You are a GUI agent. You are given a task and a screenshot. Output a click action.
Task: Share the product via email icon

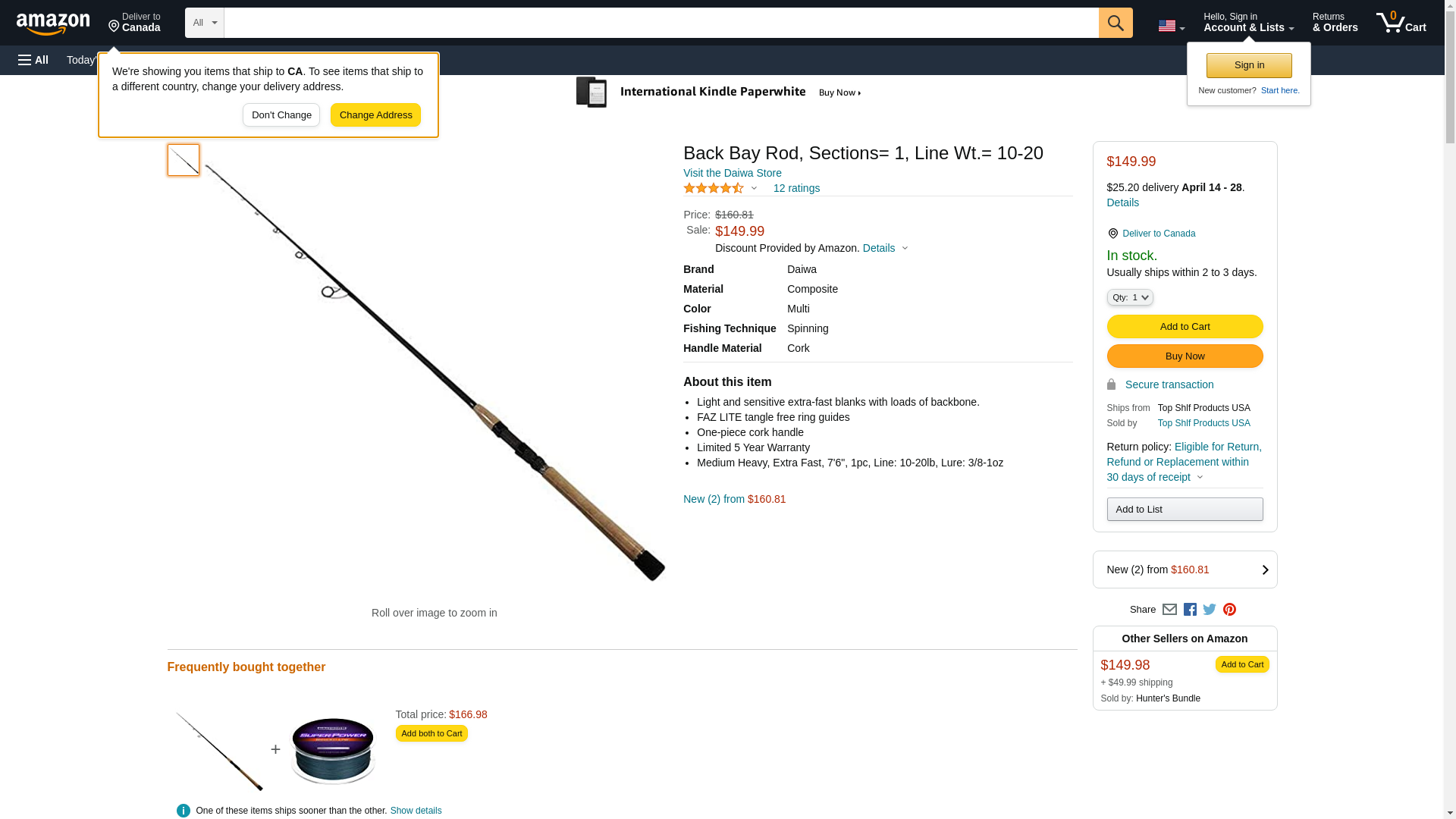(1169, 610)
